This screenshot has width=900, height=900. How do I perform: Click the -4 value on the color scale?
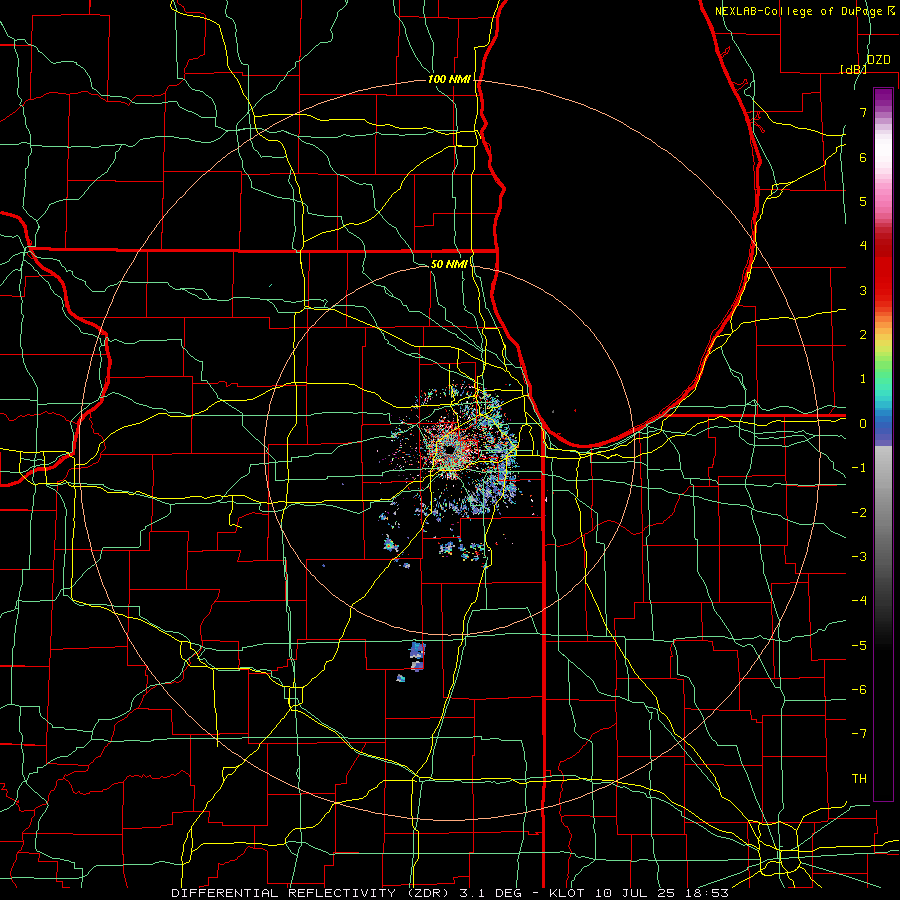point(859,601)
